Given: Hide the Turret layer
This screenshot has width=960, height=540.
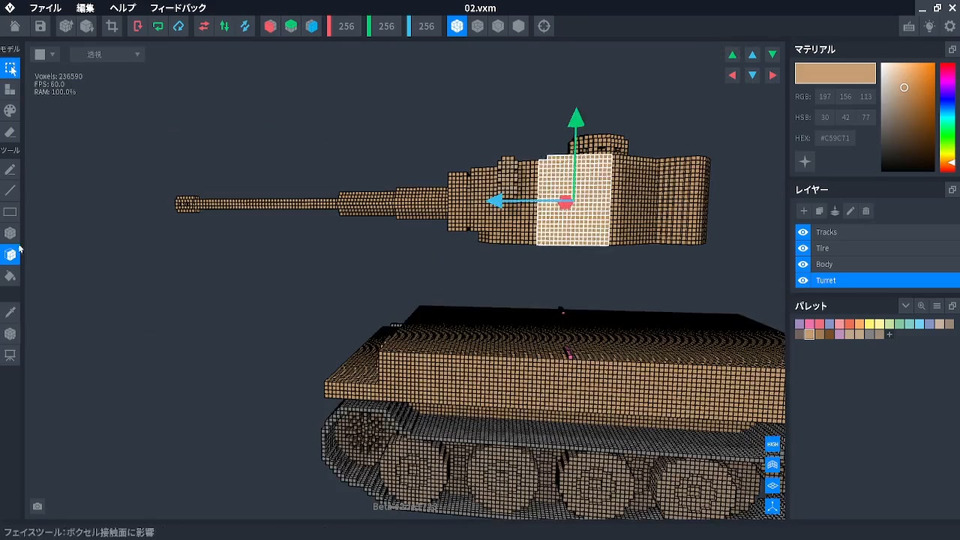Looking at the screenshot, I should pos(803,280).
